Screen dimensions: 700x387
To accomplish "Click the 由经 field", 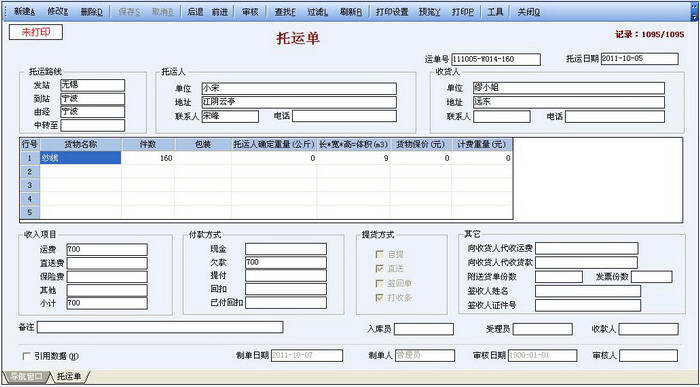I will point(92,112).
